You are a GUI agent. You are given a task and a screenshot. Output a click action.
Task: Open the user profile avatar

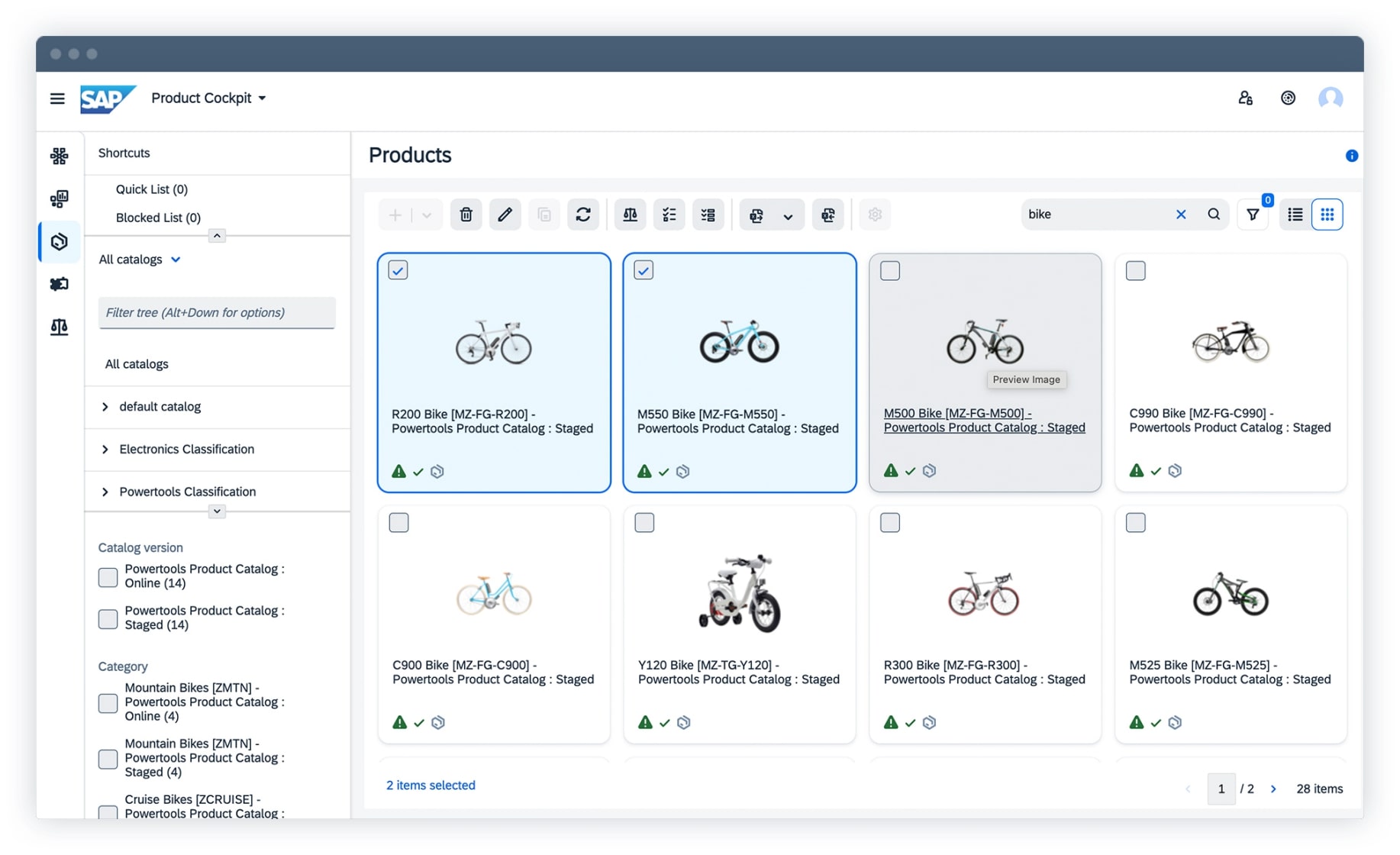tap(1331, 98)
